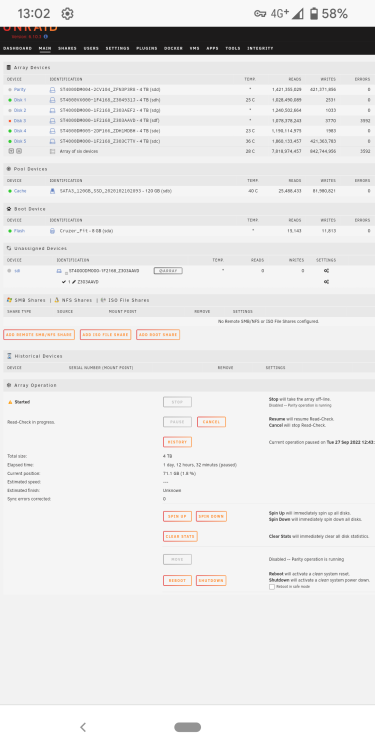375x750 pixels.
Task: Open the Apps tab
Action: pyautogui.click(x=212, y=48)
